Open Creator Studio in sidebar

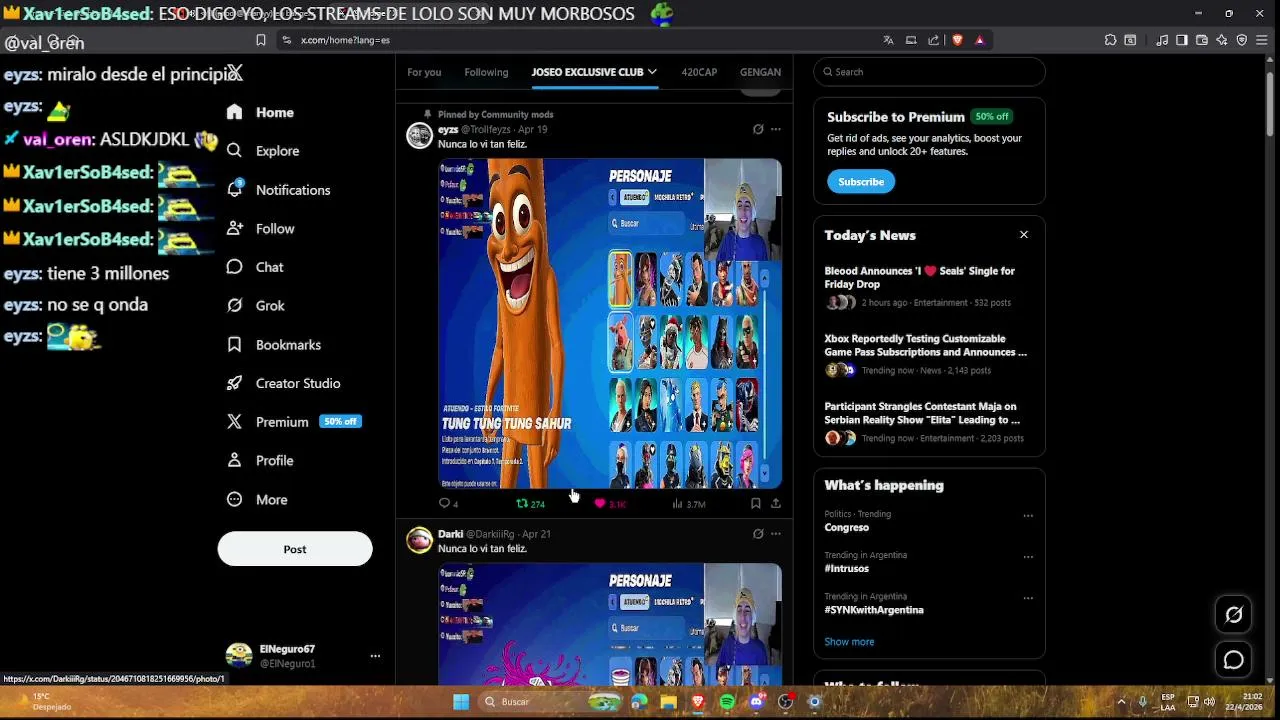pos(284,383)
